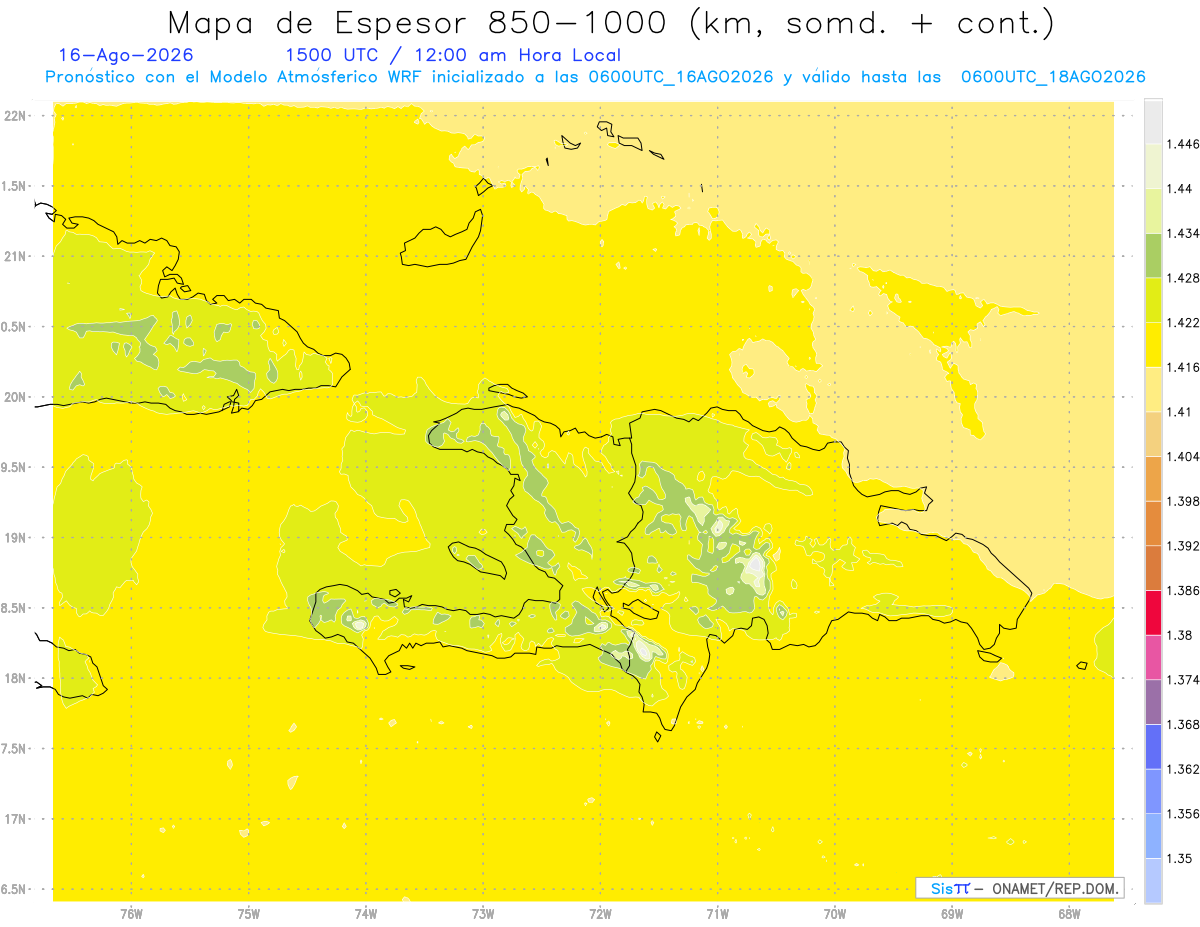Click the legend value "1.374"

[1183, 680]
